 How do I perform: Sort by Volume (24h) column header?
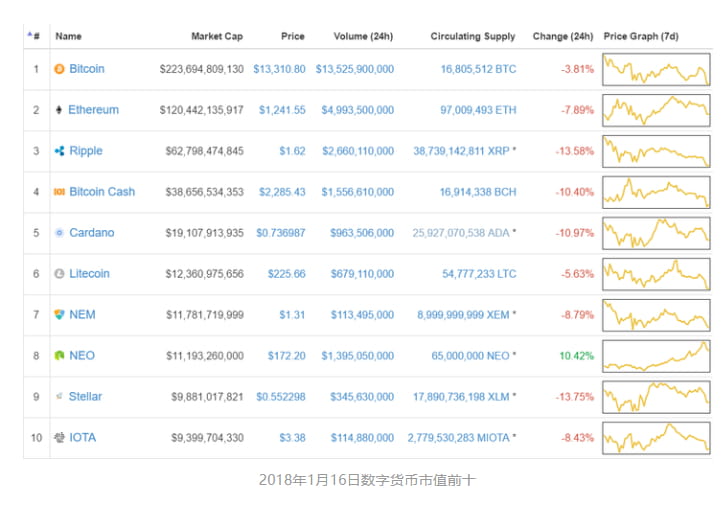pyautogui.click(x=363, y=36)
